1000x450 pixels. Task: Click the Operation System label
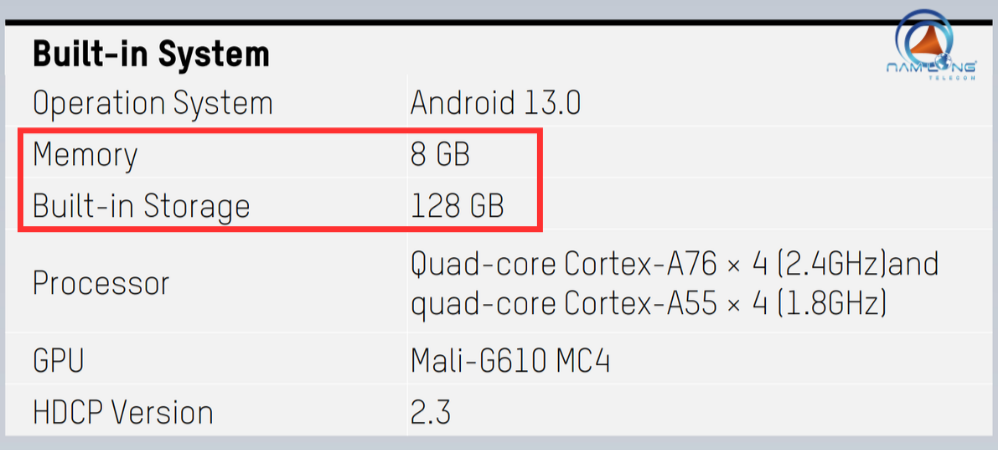(153, 104)
